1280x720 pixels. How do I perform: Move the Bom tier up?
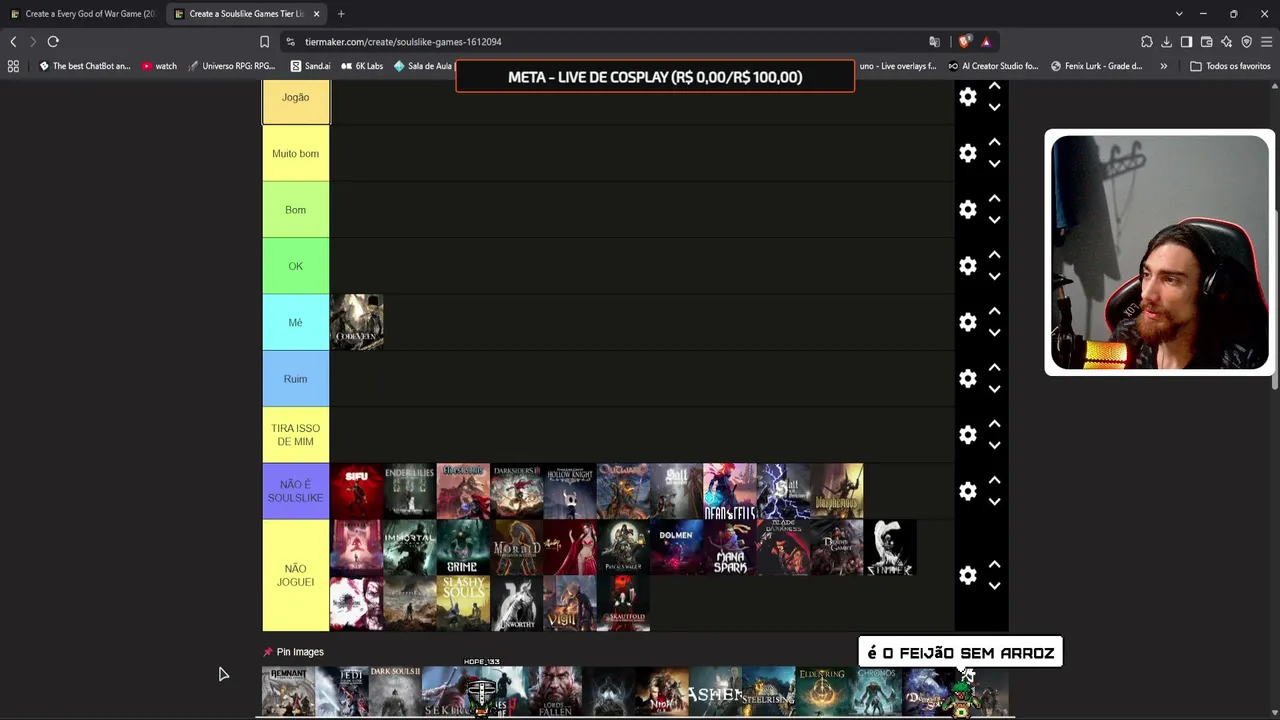tap(994, 198)
